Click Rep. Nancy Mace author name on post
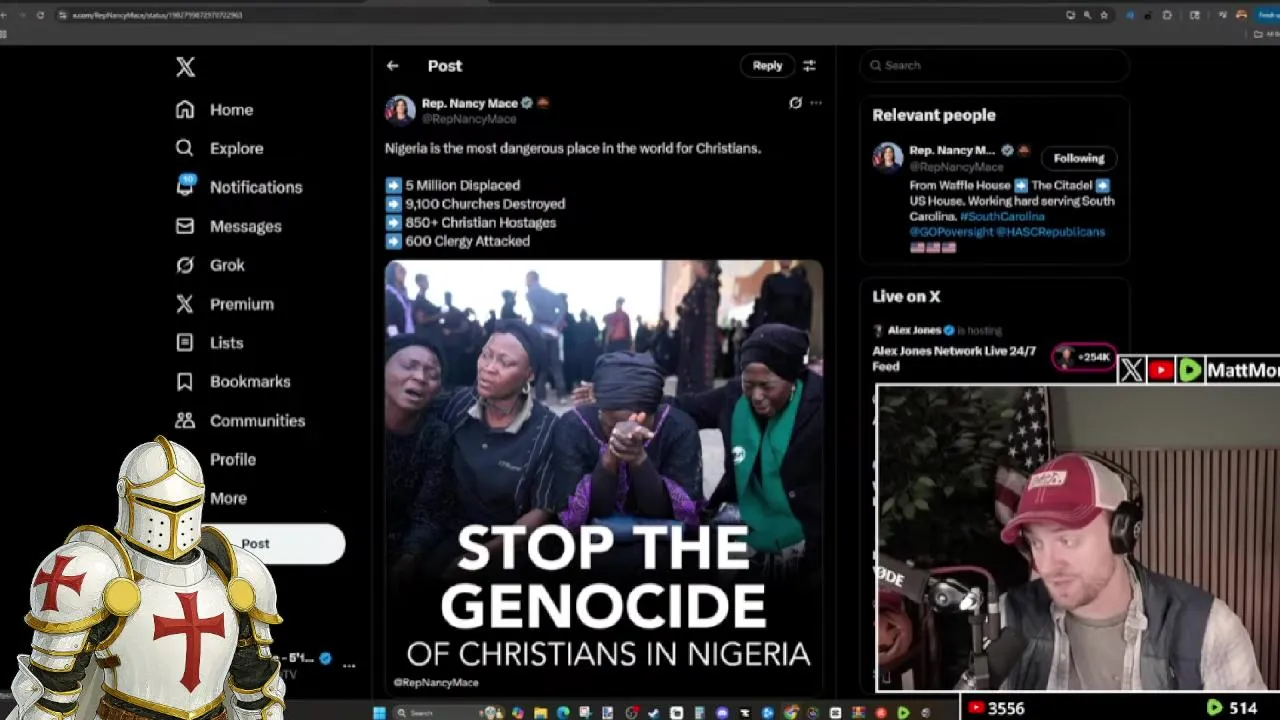 (x=470, y=103)
